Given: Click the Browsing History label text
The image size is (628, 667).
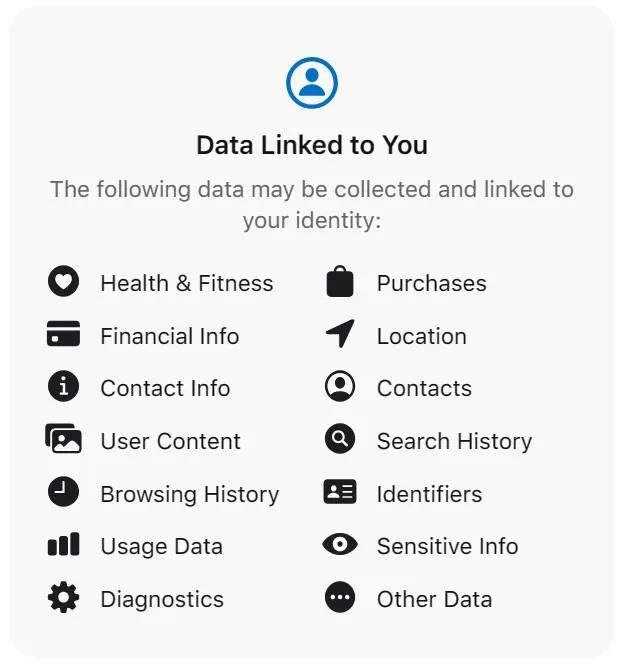Looking at the screenshot, I should [x=190, y=494].
